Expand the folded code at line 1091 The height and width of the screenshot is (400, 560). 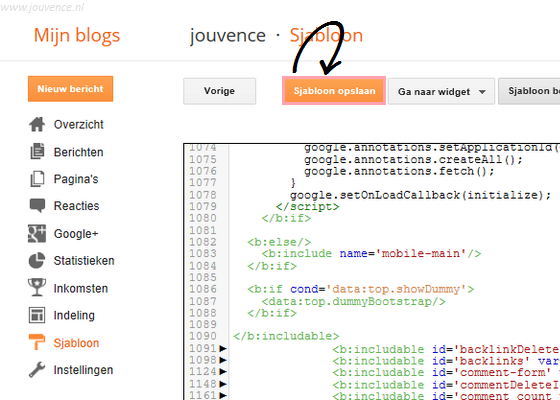(223, 348)
